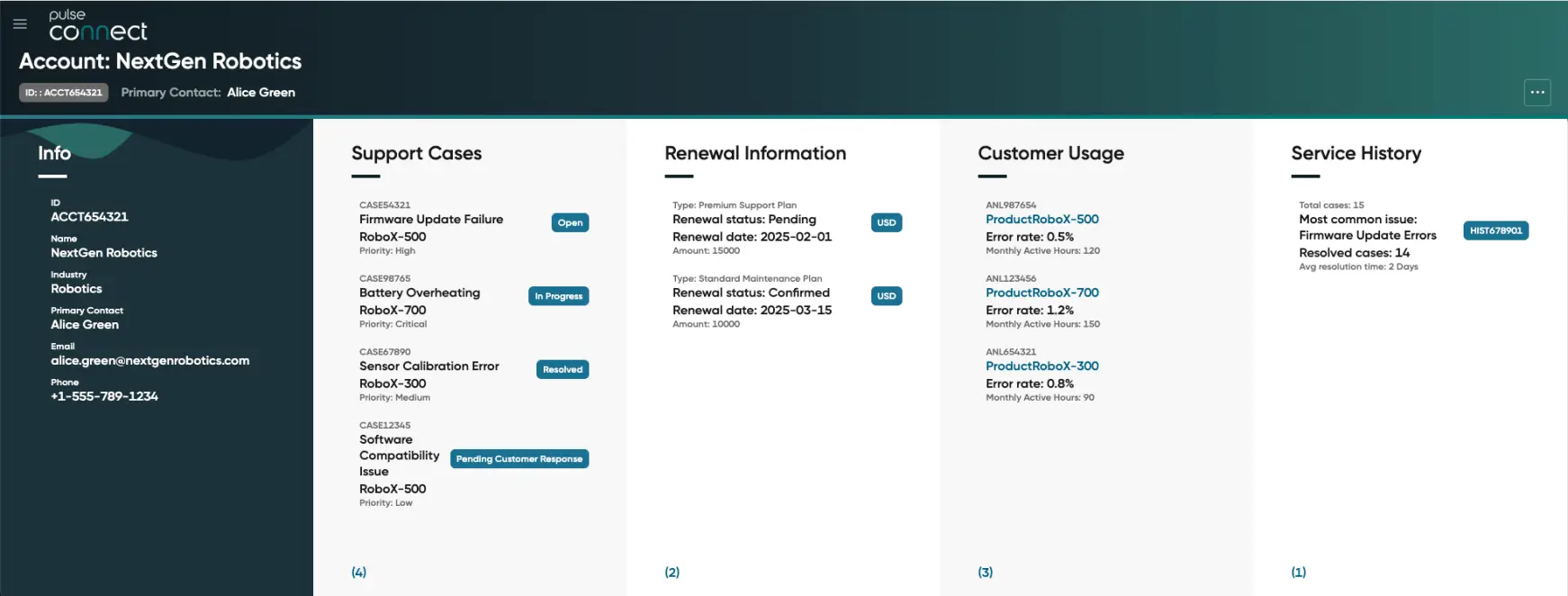This screenshot has height=596, width=1568.
Task: Select the Info panel heading
Action: 54,153
